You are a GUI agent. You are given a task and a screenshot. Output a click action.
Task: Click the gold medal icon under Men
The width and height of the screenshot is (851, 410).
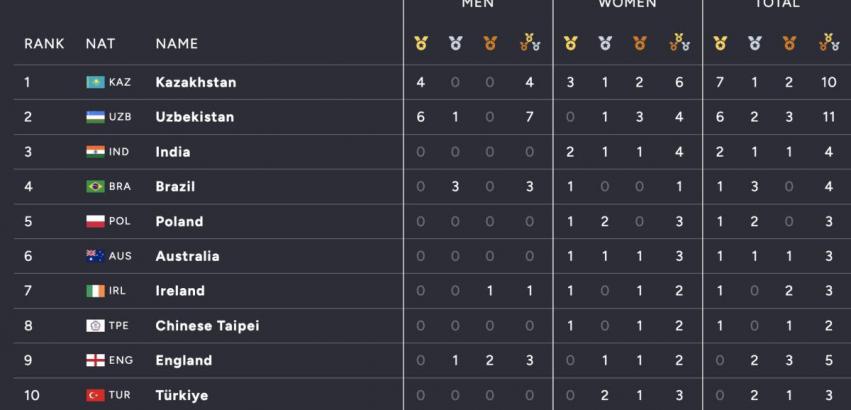[x=420, y=43]
